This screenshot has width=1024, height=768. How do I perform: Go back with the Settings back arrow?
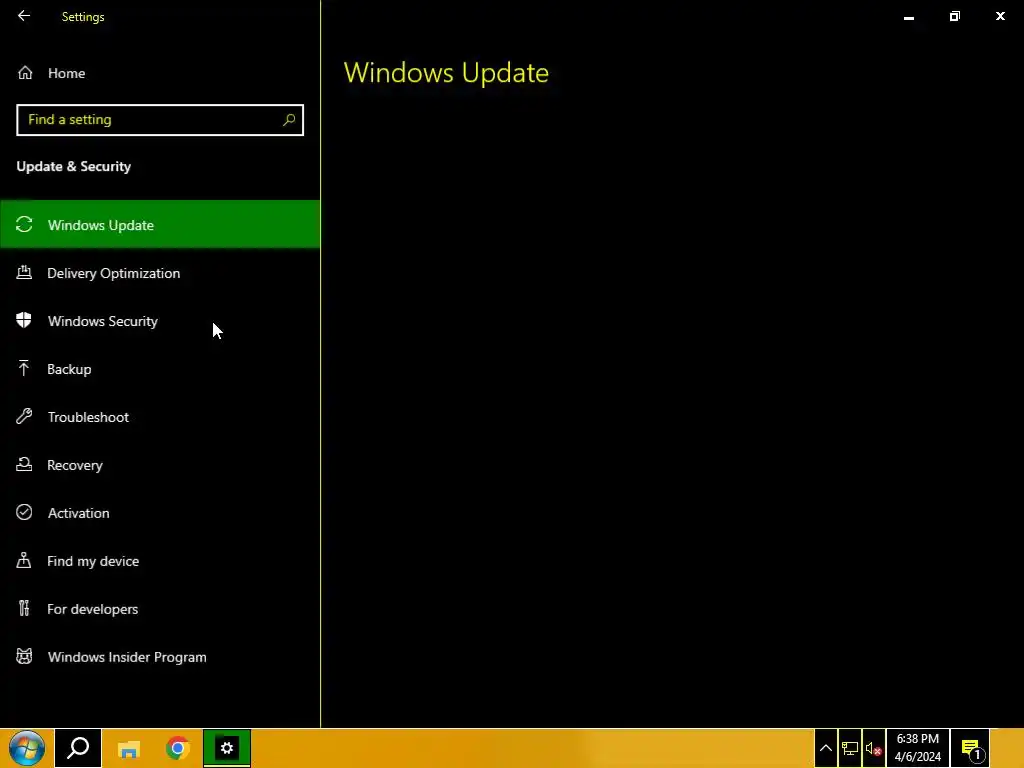coord(24,16)
